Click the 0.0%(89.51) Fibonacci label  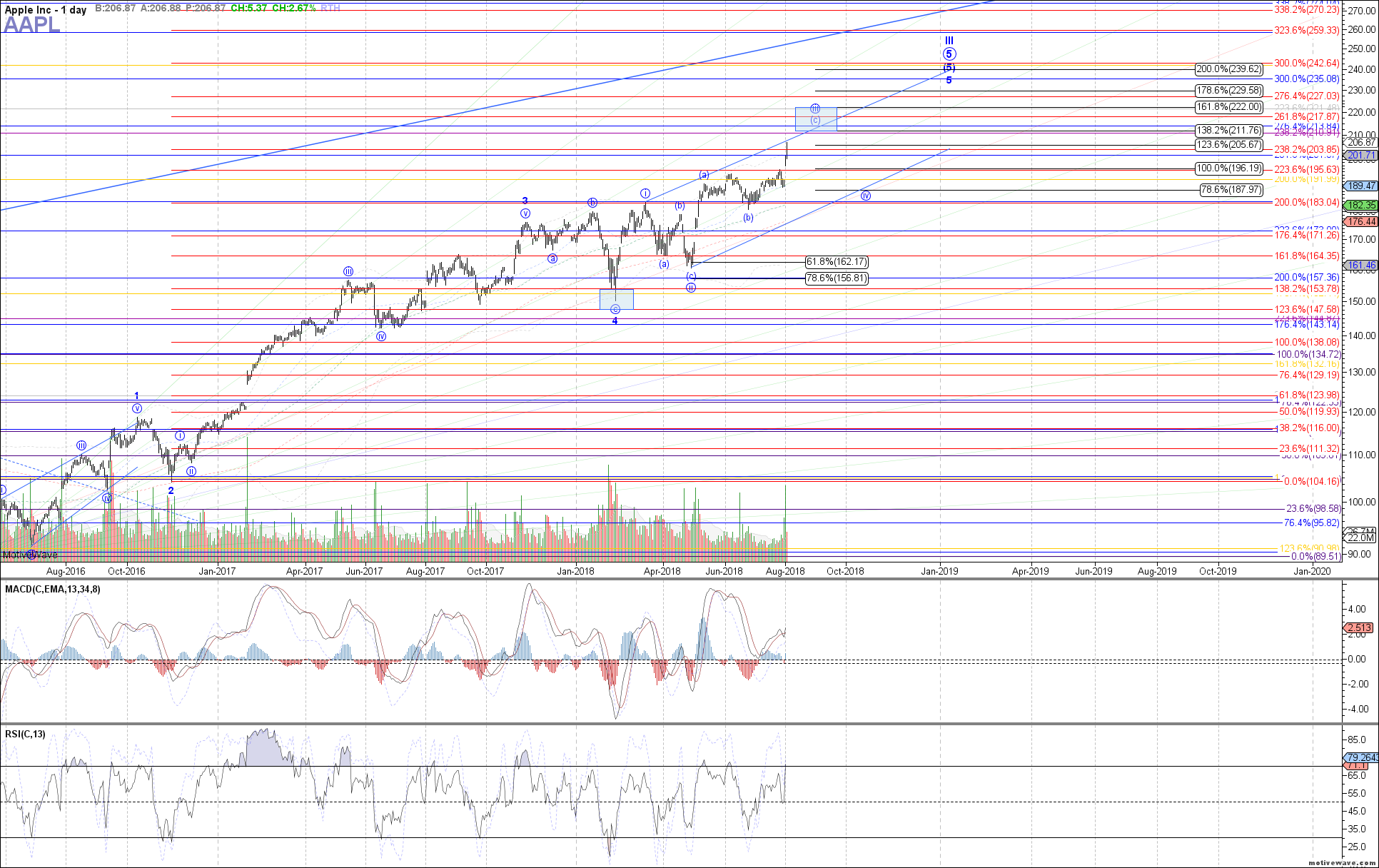(x=1315, y=556)
